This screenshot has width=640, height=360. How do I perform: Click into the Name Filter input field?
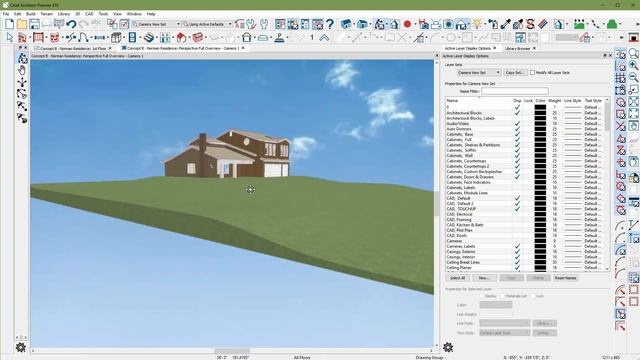(x=514, y=91)
